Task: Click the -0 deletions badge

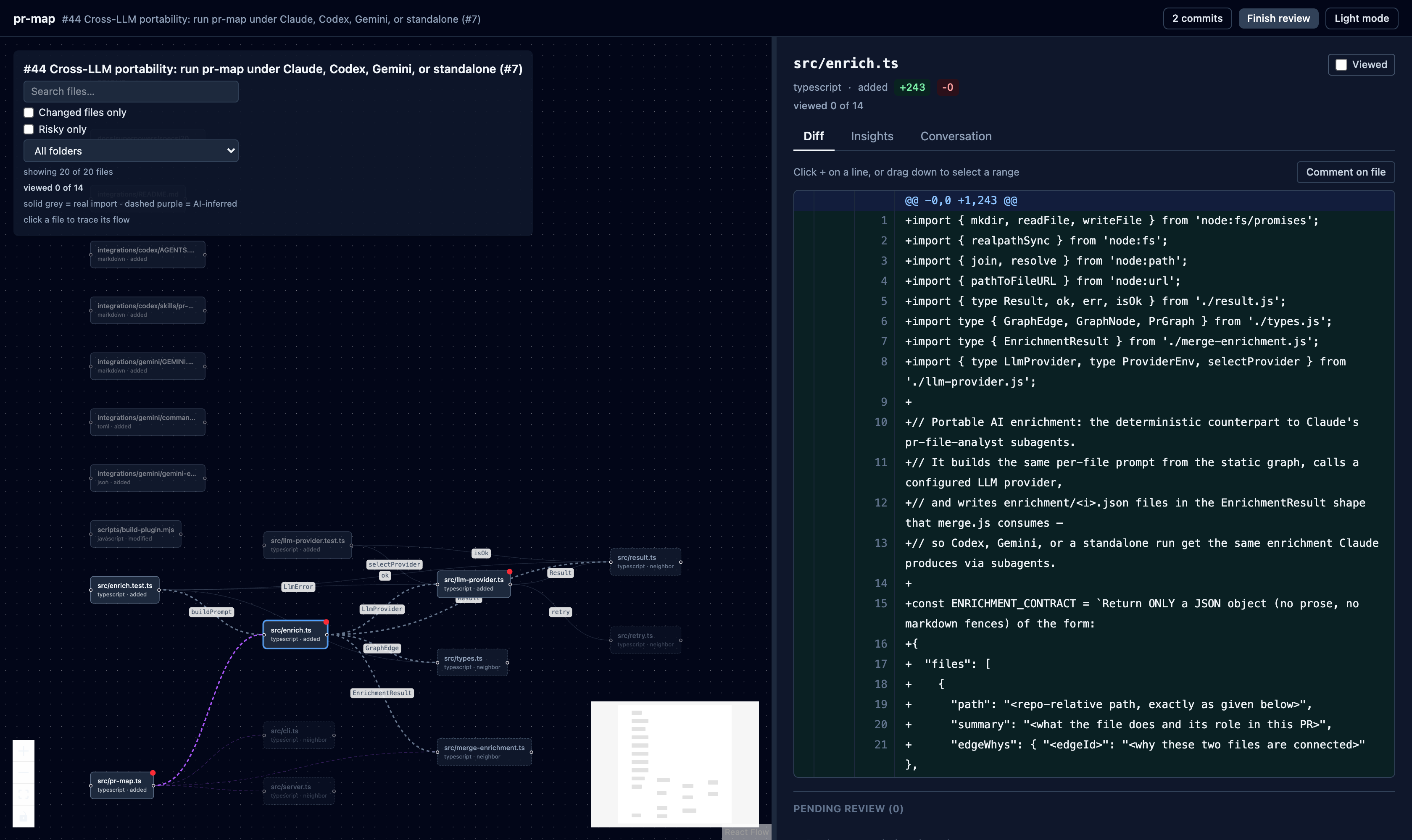Action: tap(948, 88)
